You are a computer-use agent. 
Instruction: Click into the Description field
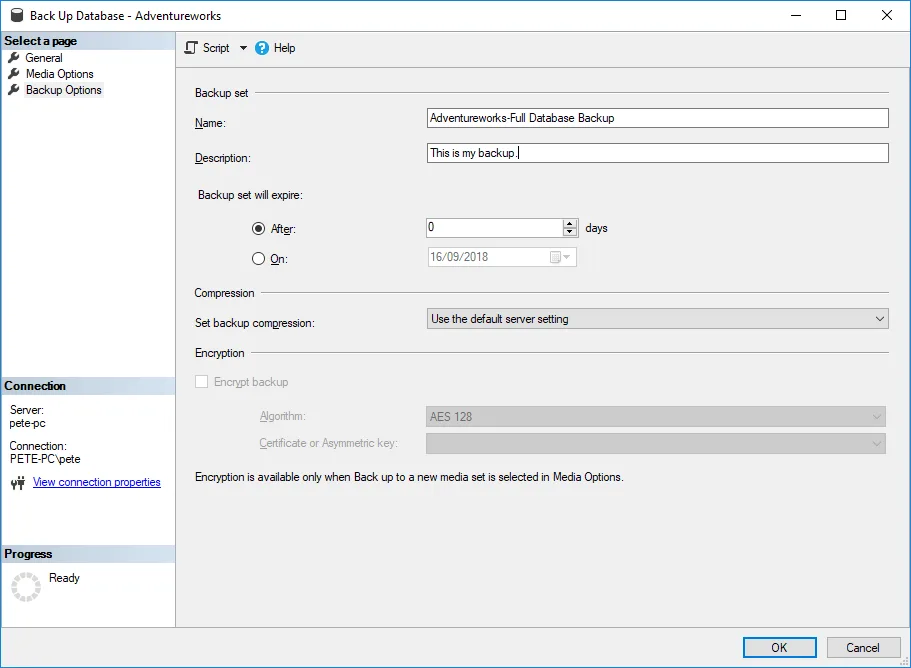657,153
